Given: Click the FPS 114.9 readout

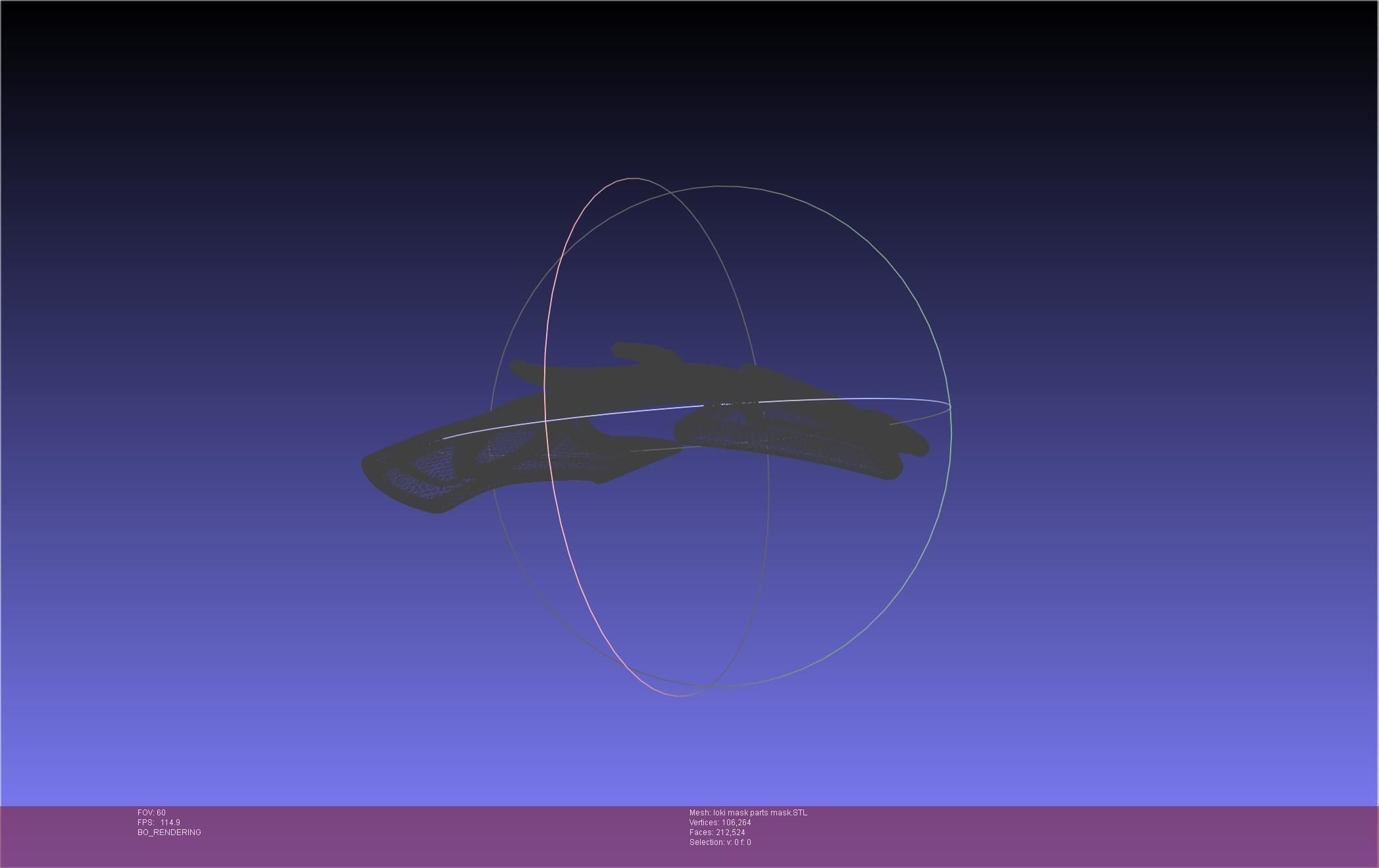Looking at the screenshot, I should pos(159,823).
